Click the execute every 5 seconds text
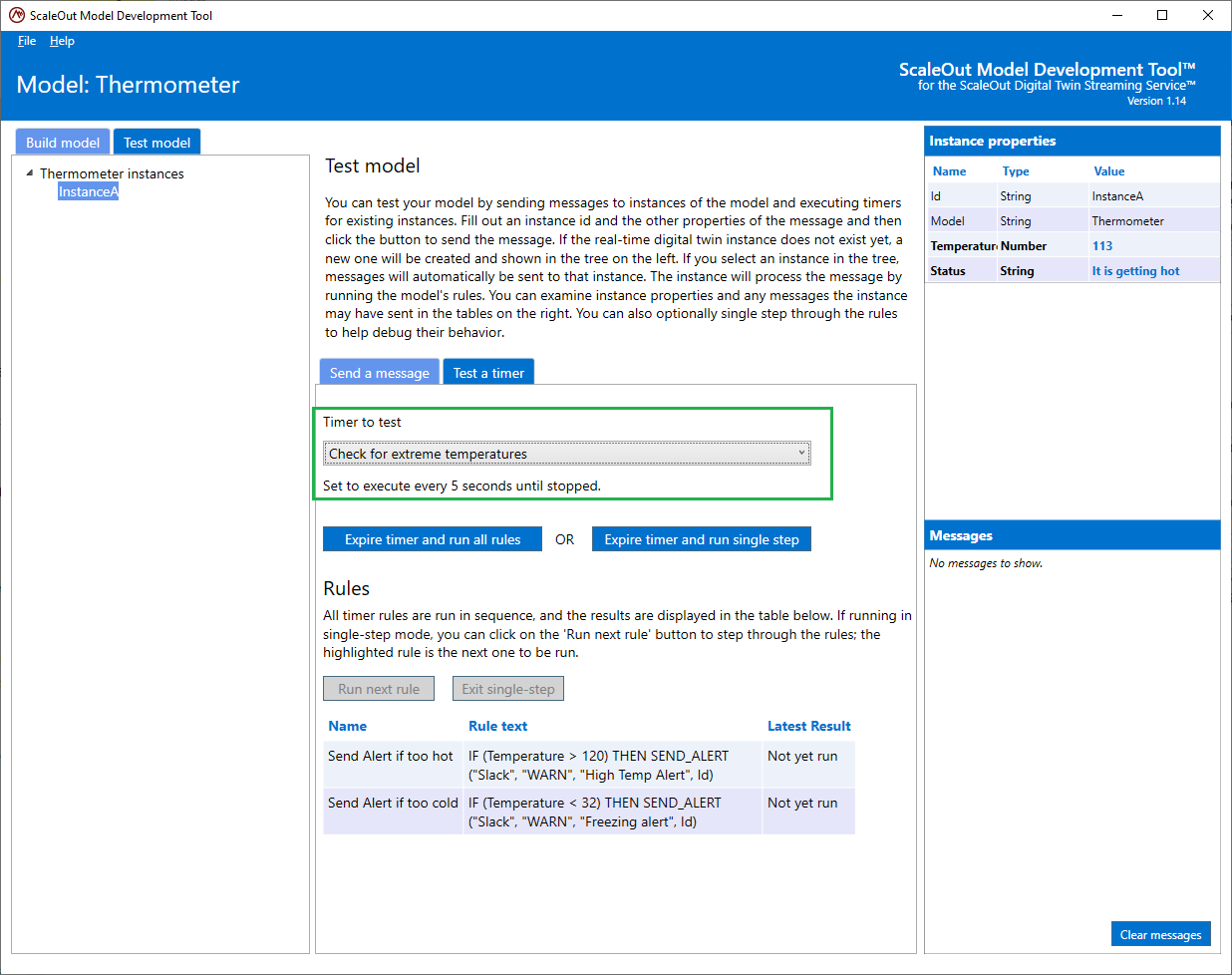 click(x=462, y=486)
